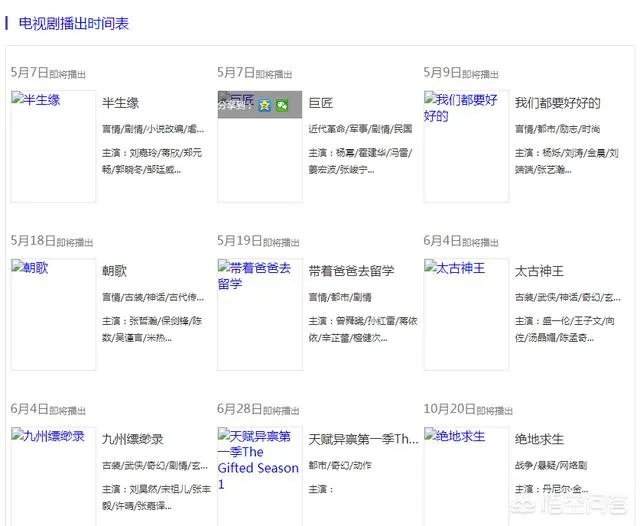The width and height of the screenshot is (640, 526).
Task: Click the 天赋异禀第一季Th... title link
Action: [363, 439]
